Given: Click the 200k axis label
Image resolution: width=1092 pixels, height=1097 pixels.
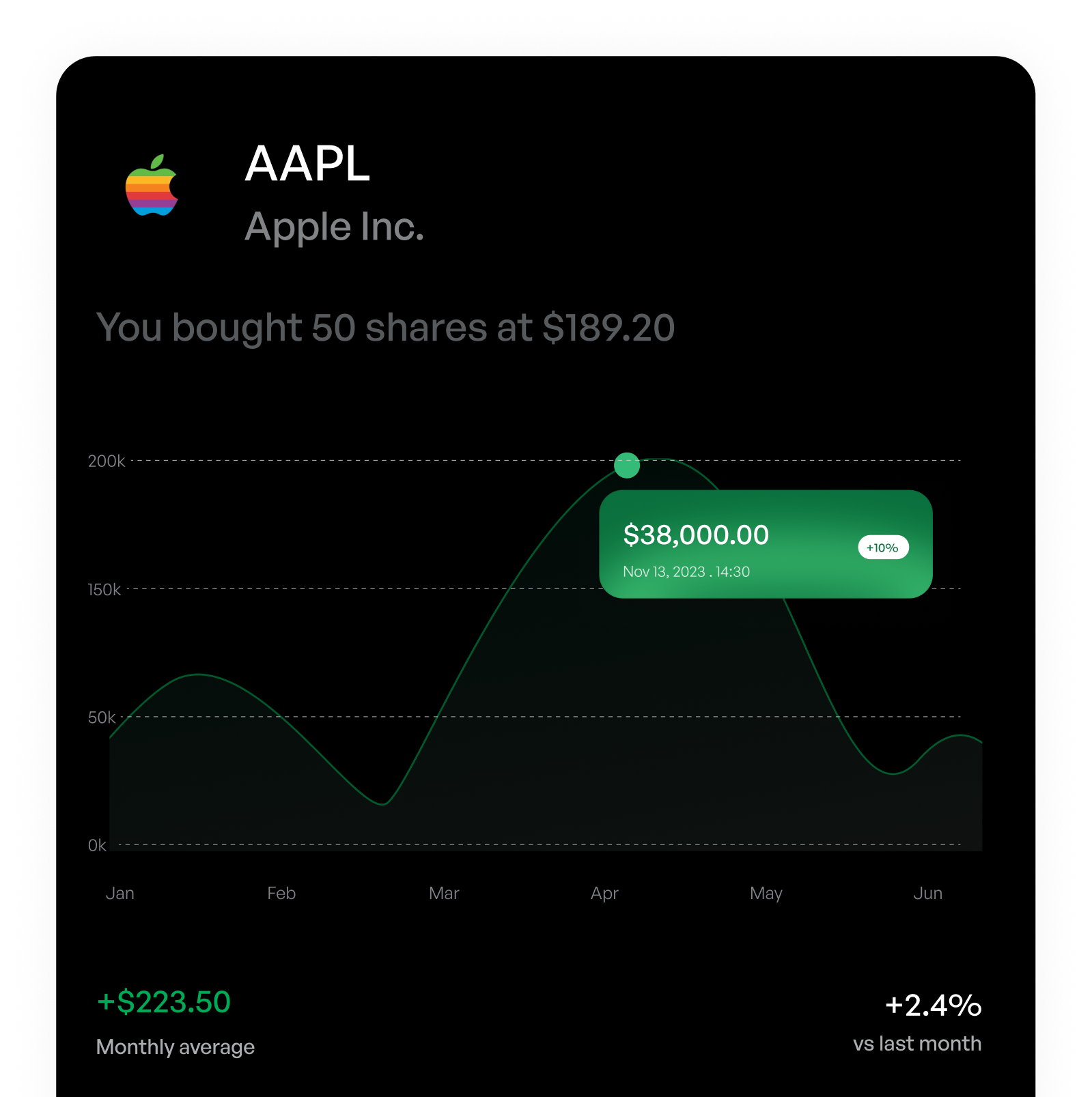Looking at the screenshot, I should (x=107, y=461).
